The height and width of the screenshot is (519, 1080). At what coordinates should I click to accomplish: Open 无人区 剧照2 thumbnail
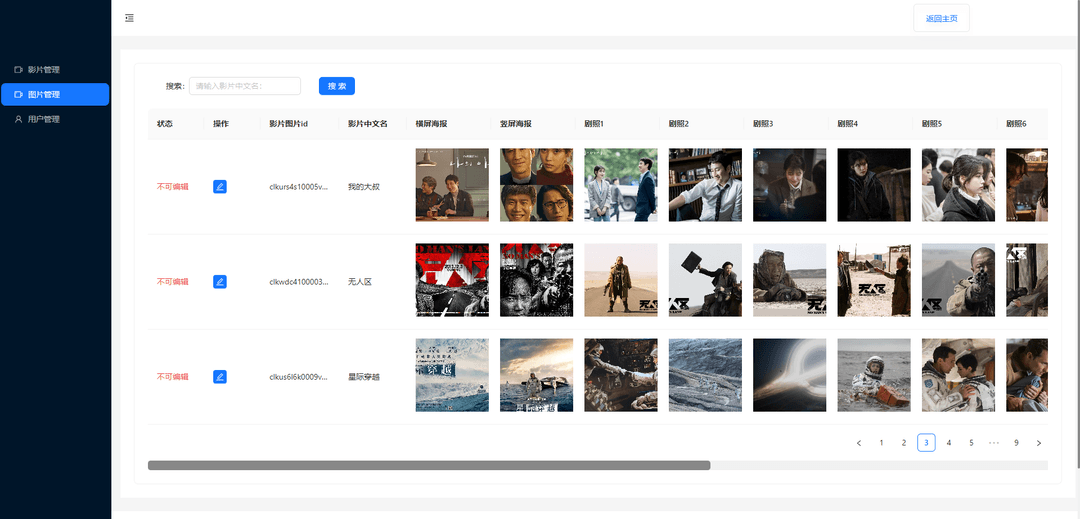point(705,280)
